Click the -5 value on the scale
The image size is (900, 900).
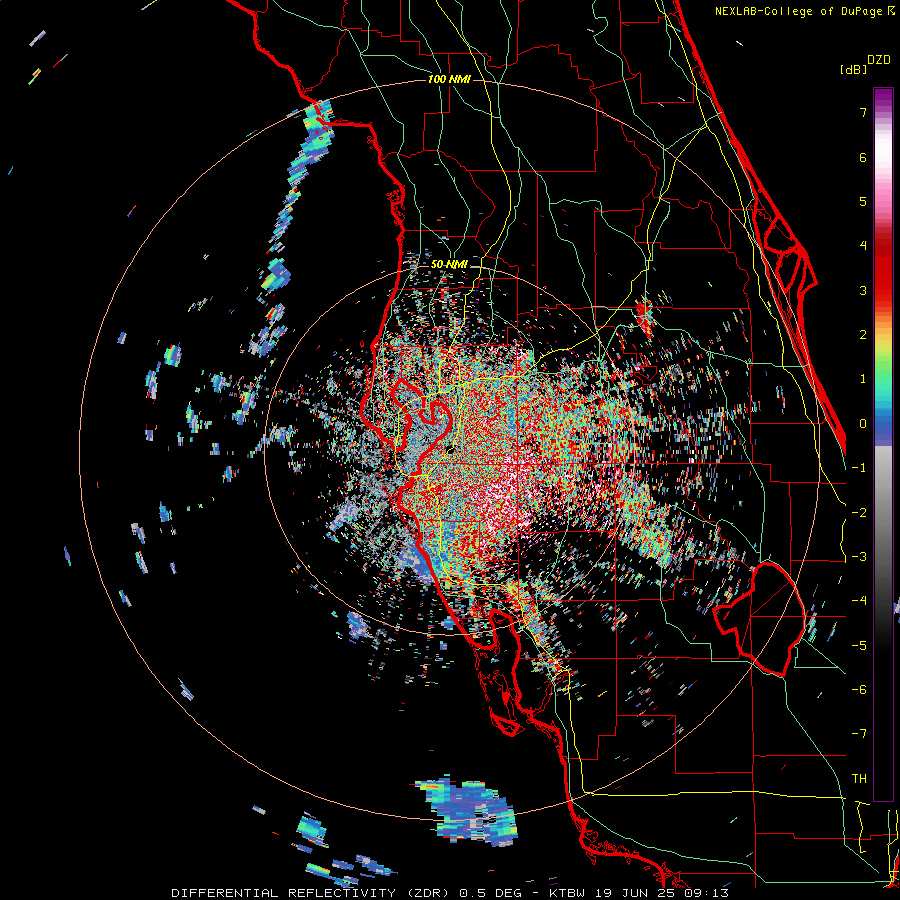pos(859,646)
